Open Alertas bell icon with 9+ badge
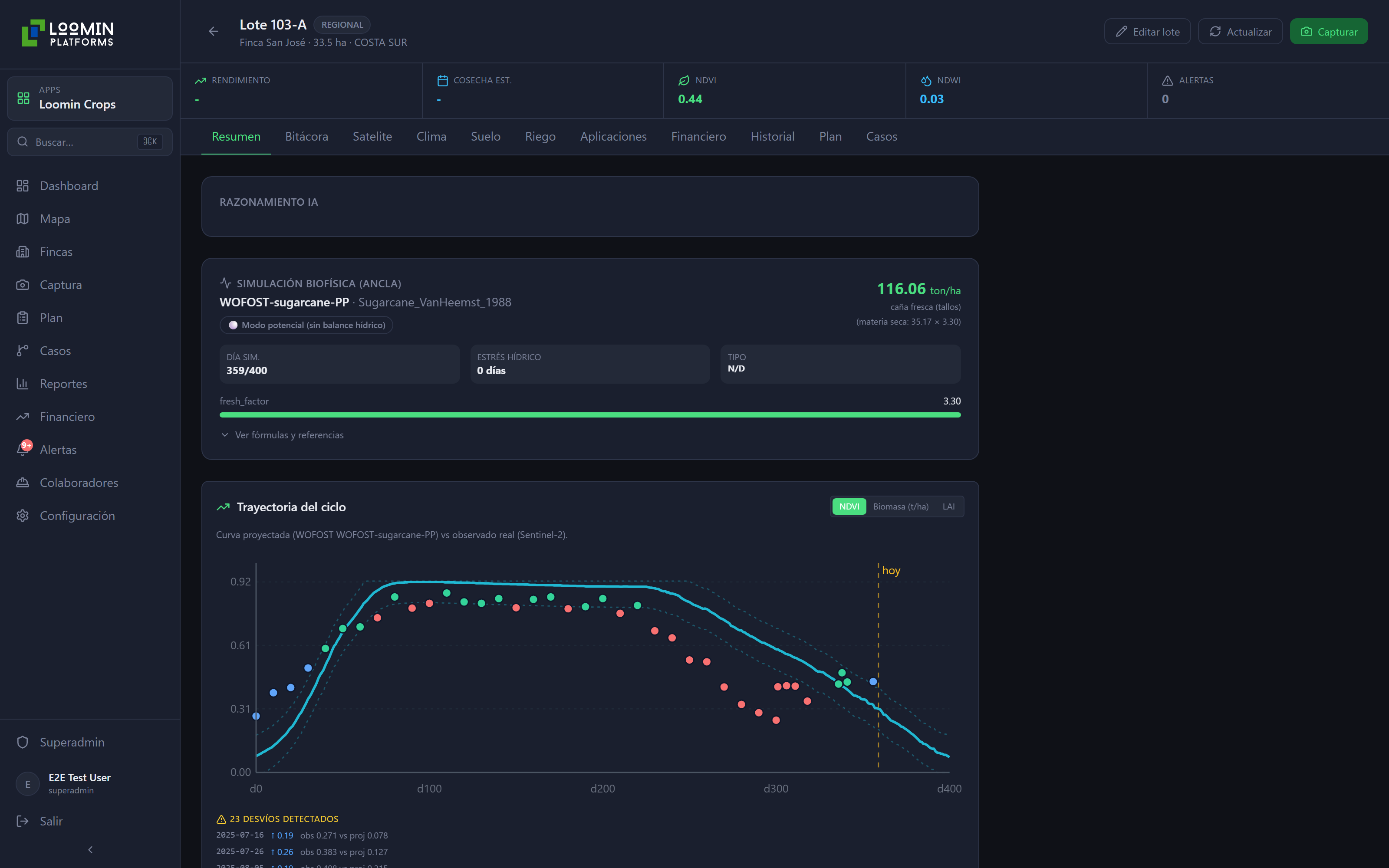Viewport: 1389px width, 868px height. [x=23, y=449]
